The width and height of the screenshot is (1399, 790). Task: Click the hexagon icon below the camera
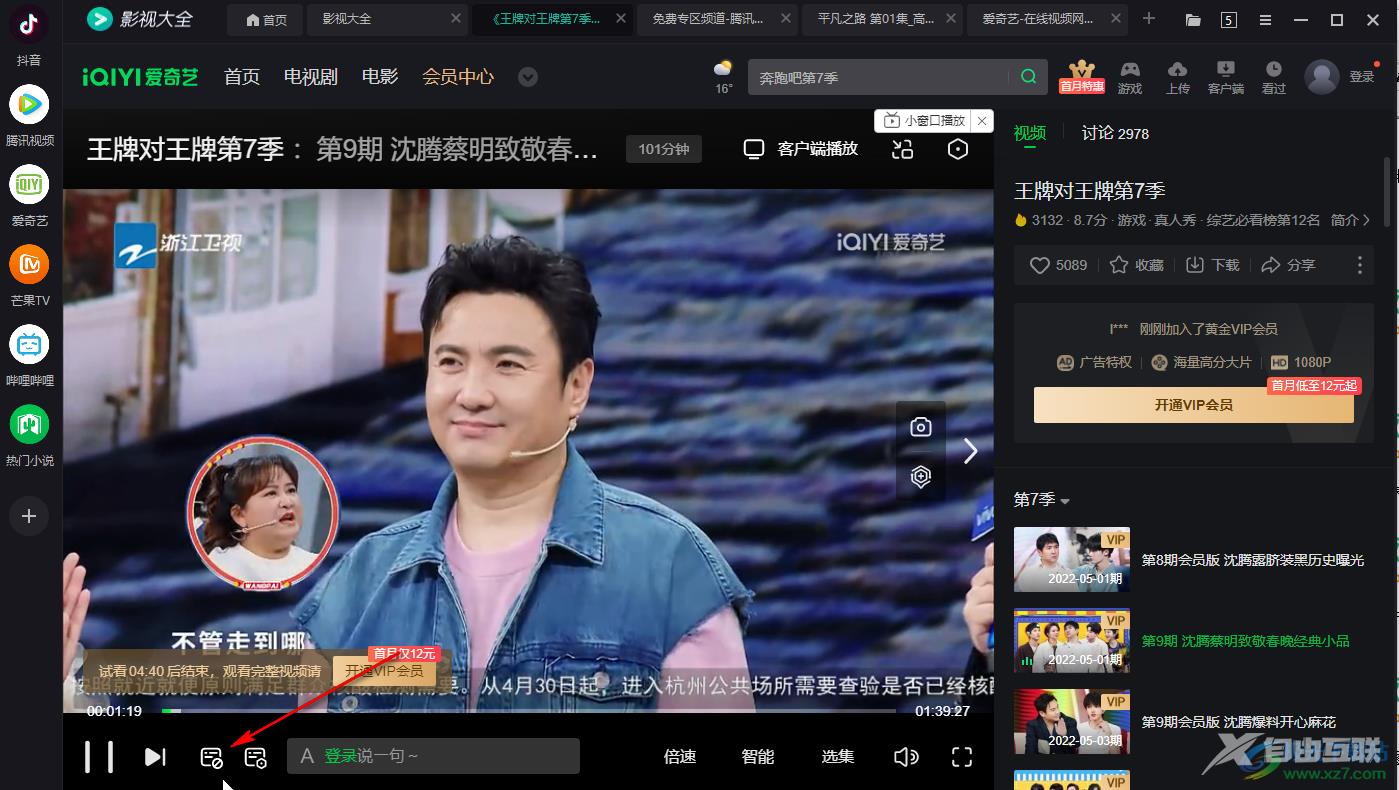click(921, 476)
